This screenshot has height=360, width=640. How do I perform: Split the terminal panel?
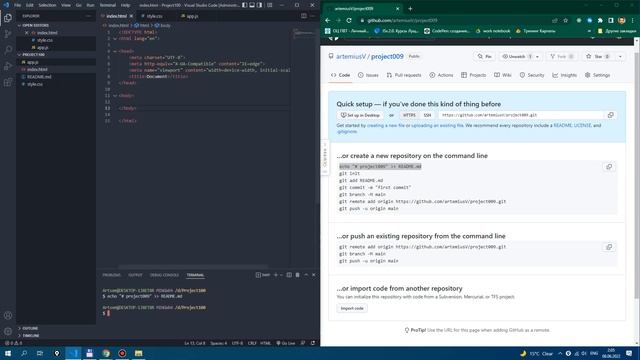coord(289,275)
